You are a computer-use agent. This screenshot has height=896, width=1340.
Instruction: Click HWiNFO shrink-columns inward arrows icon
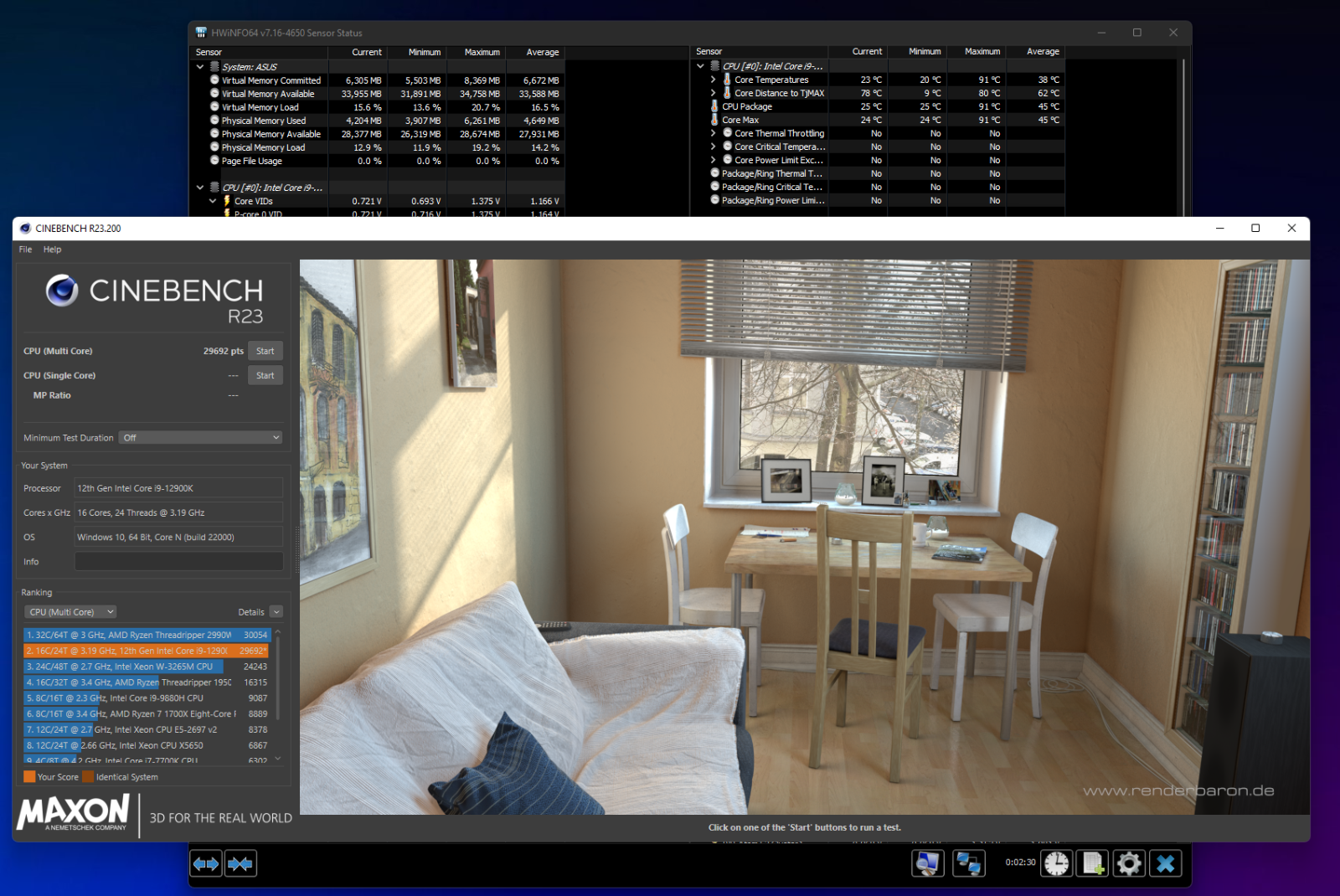click(x=240, y=863)
